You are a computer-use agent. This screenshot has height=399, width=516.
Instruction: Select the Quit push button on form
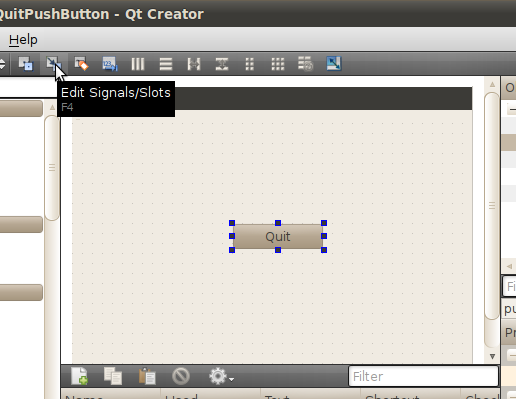click(278, 236)
